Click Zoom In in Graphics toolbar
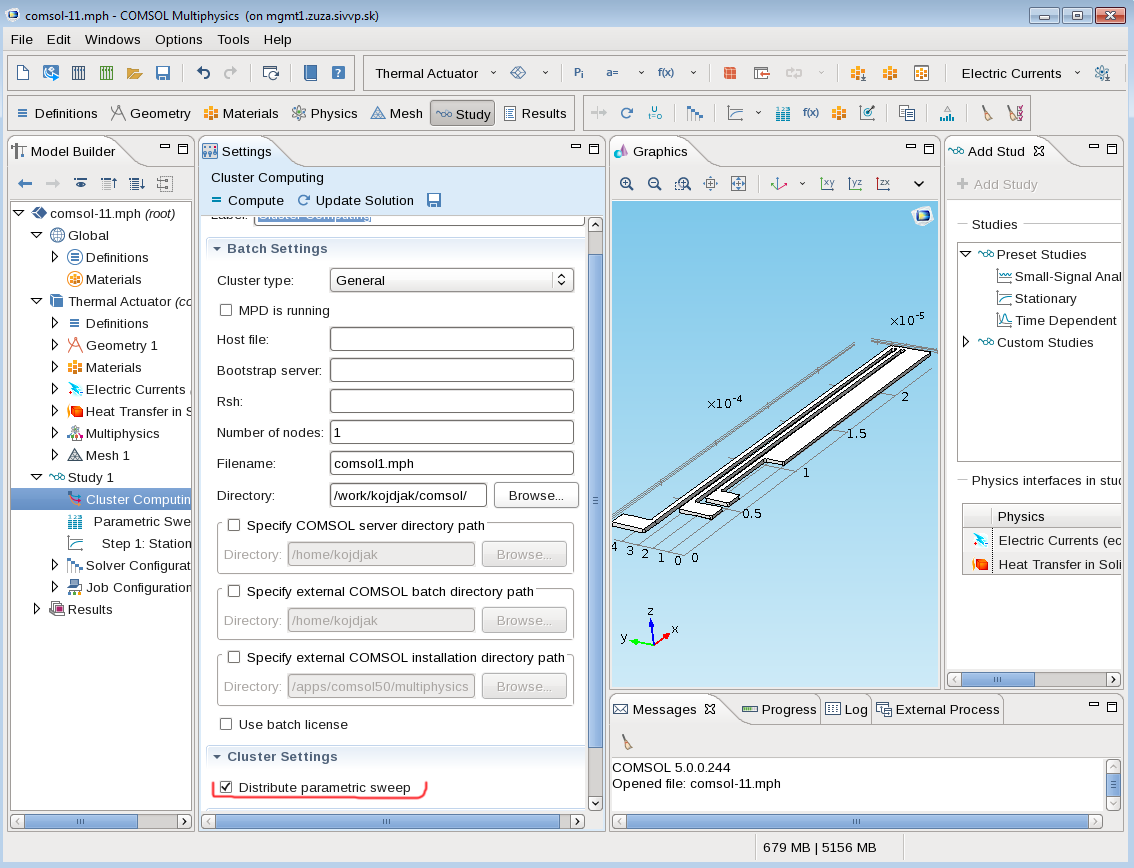The height and width of the screenshot is (868, 1134). [627, 184]
